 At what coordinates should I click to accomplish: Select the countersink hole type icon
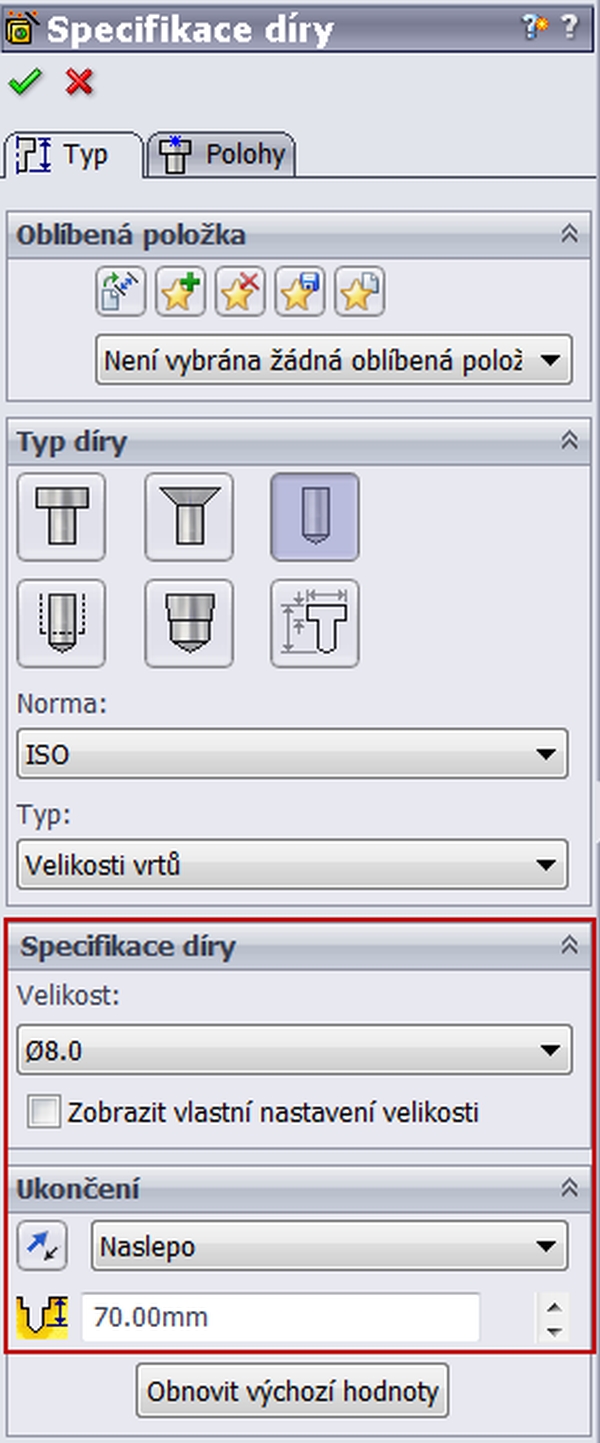tap(189, 516)
